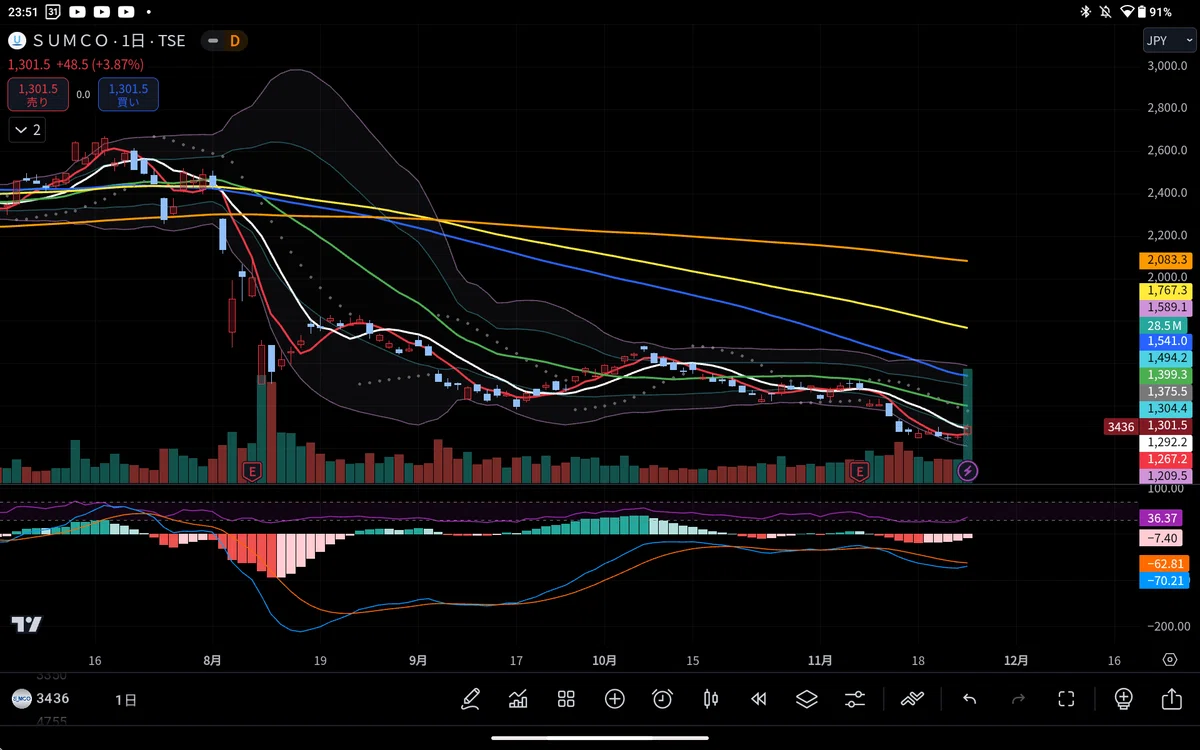Open the calendar icon in status bar
The image size is (1200, 750).
52,12
